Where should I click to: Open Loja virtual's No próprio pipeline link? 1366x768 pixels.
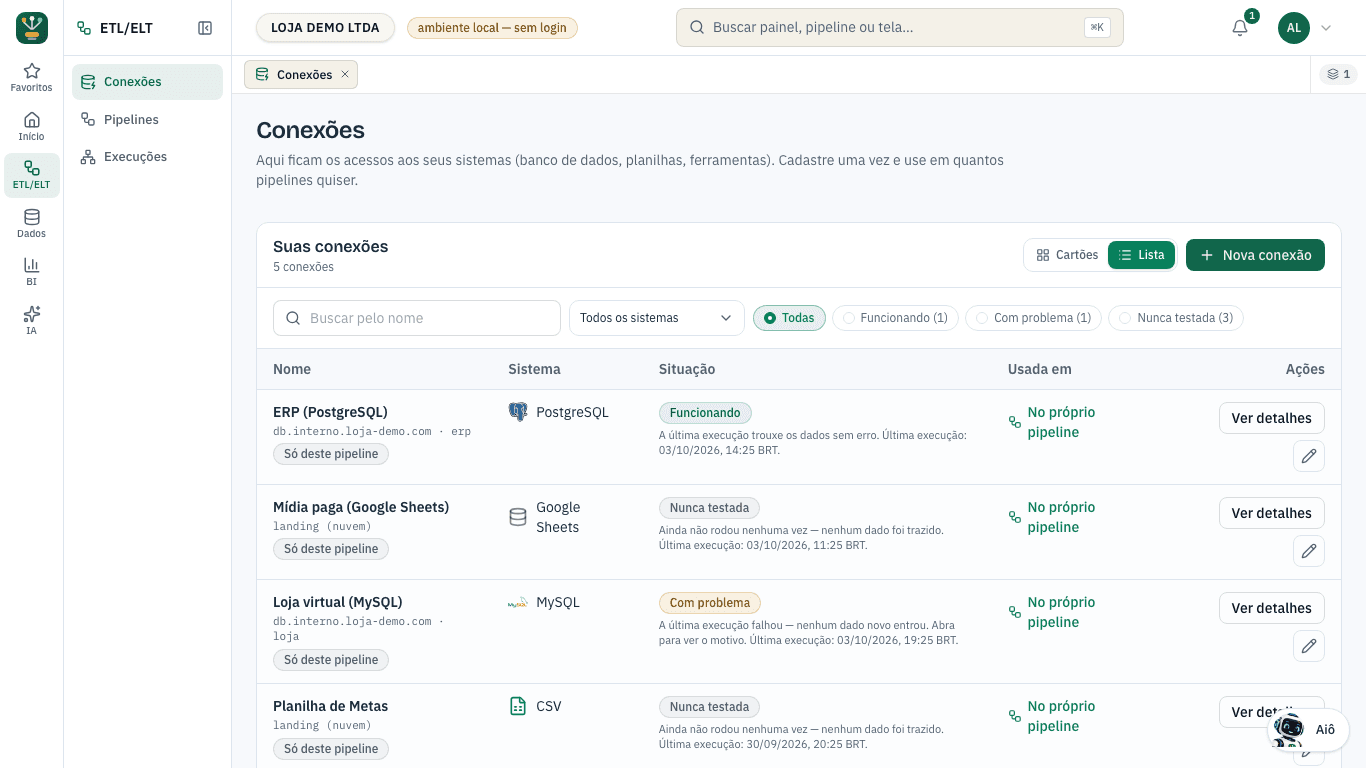click(1061, 612)
